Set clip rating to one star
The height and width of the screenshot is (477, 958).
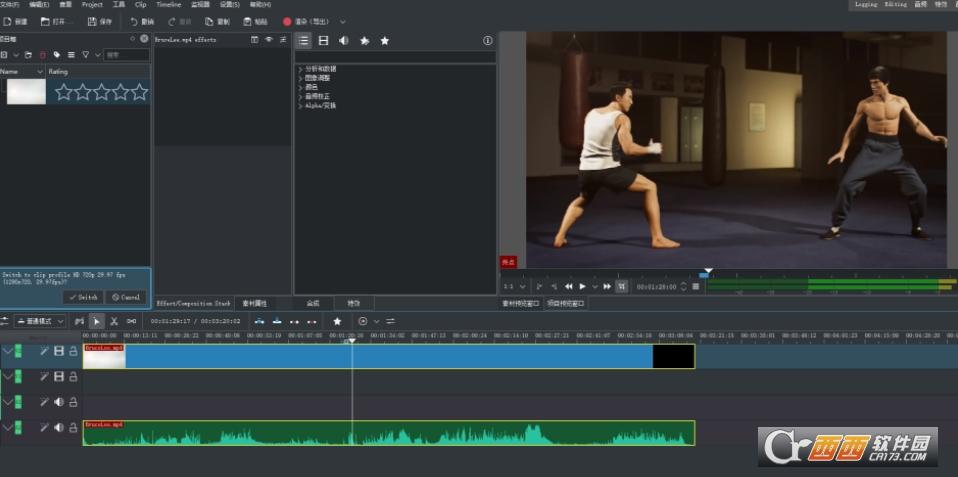[64, 92]
